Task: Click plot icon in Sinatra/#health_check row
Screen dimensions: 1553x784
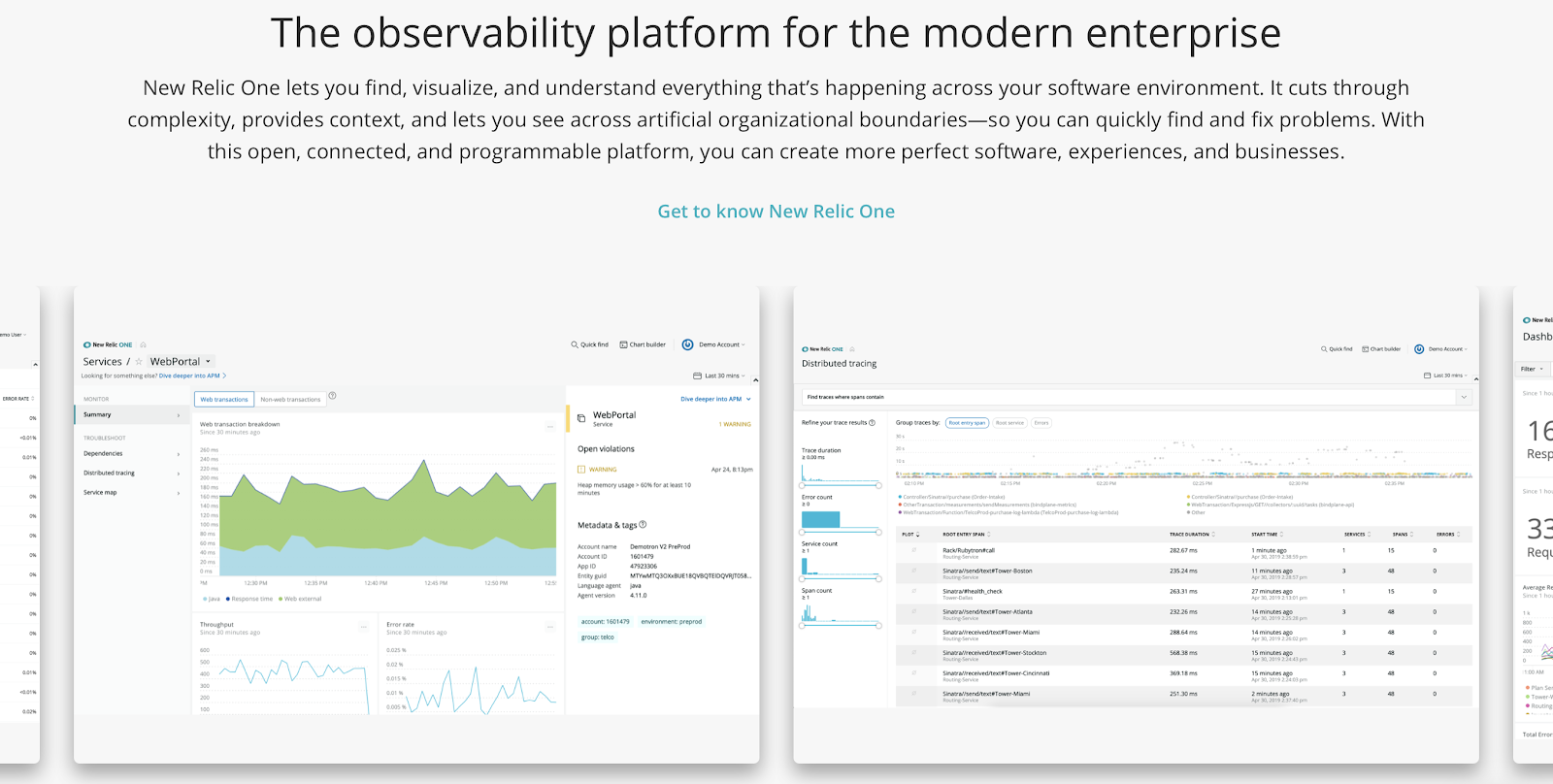Action: pos(913,591)
